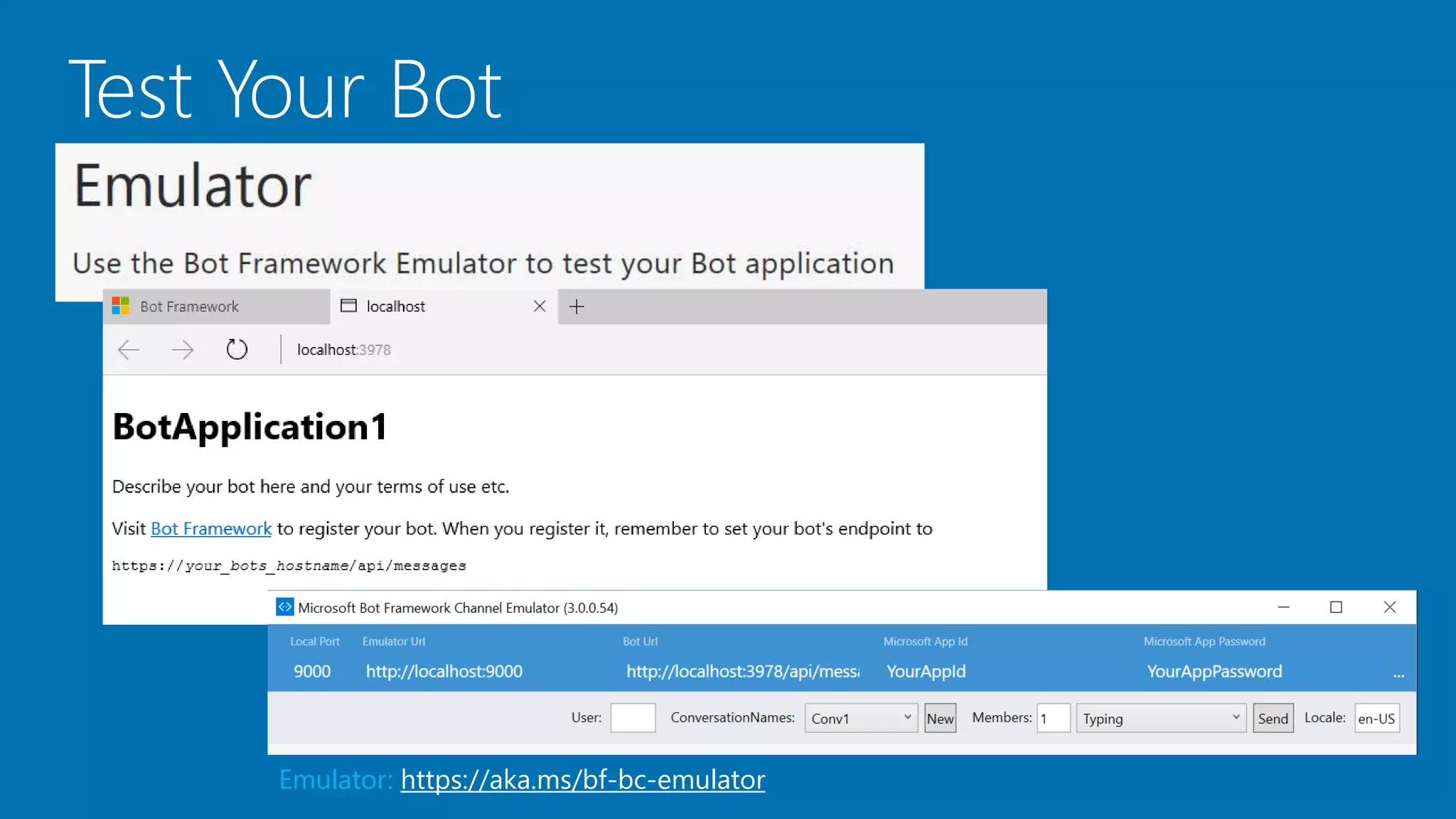
Task: Click the Send button
Action: coord(1273,718)
